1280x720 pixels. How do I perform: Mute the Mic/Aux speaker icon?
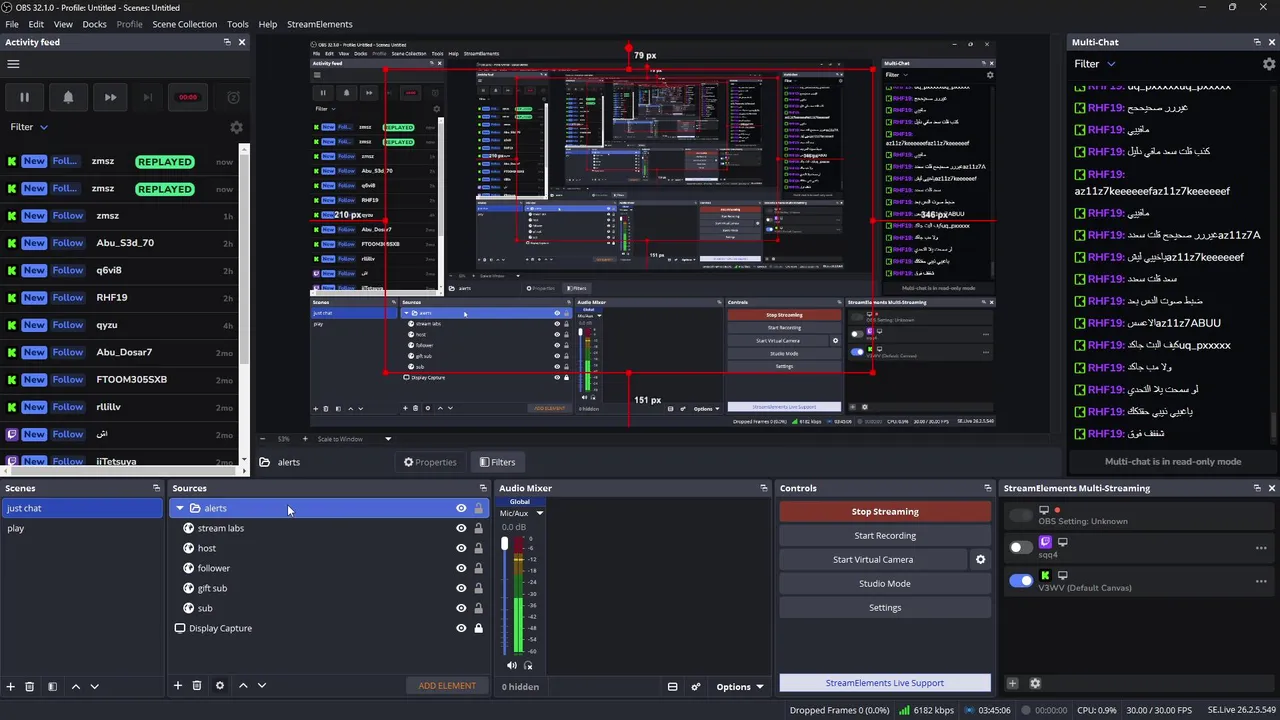pos(512,665)
